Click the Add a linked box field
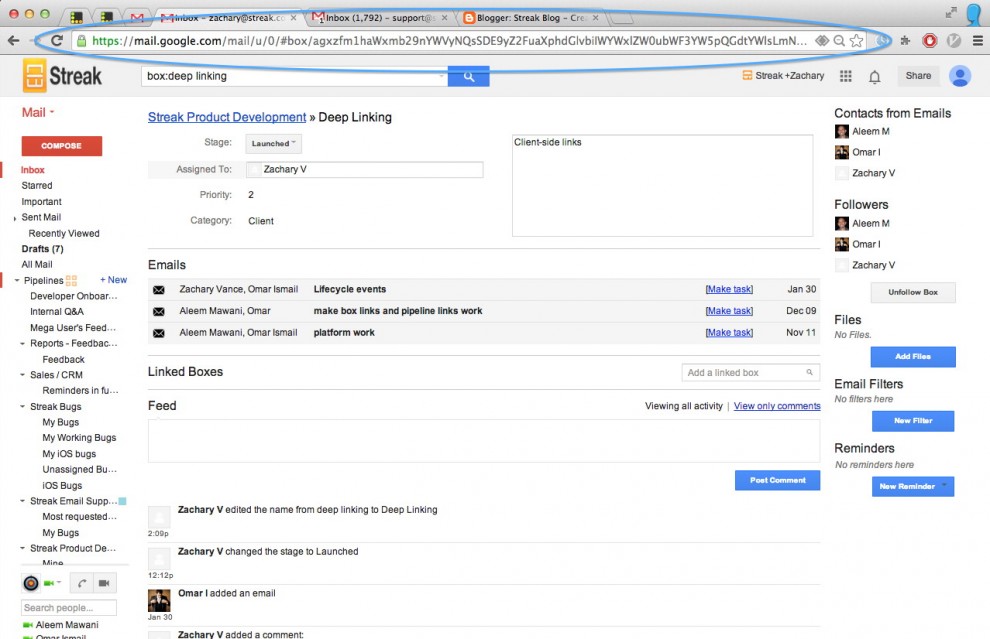 (751, 373)
